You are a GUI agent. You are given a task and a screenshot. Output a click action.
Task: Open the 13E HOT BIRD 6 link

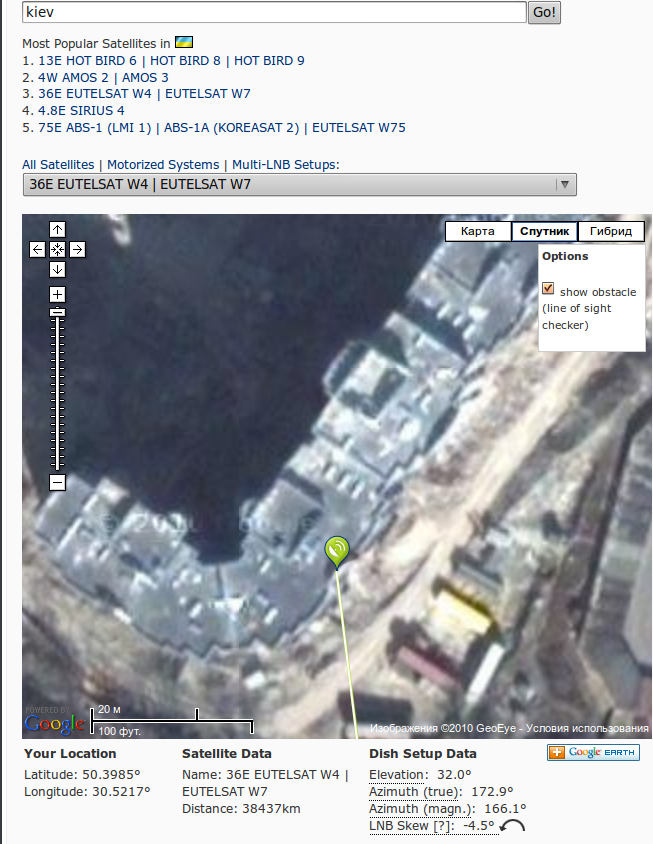point(87,61)
